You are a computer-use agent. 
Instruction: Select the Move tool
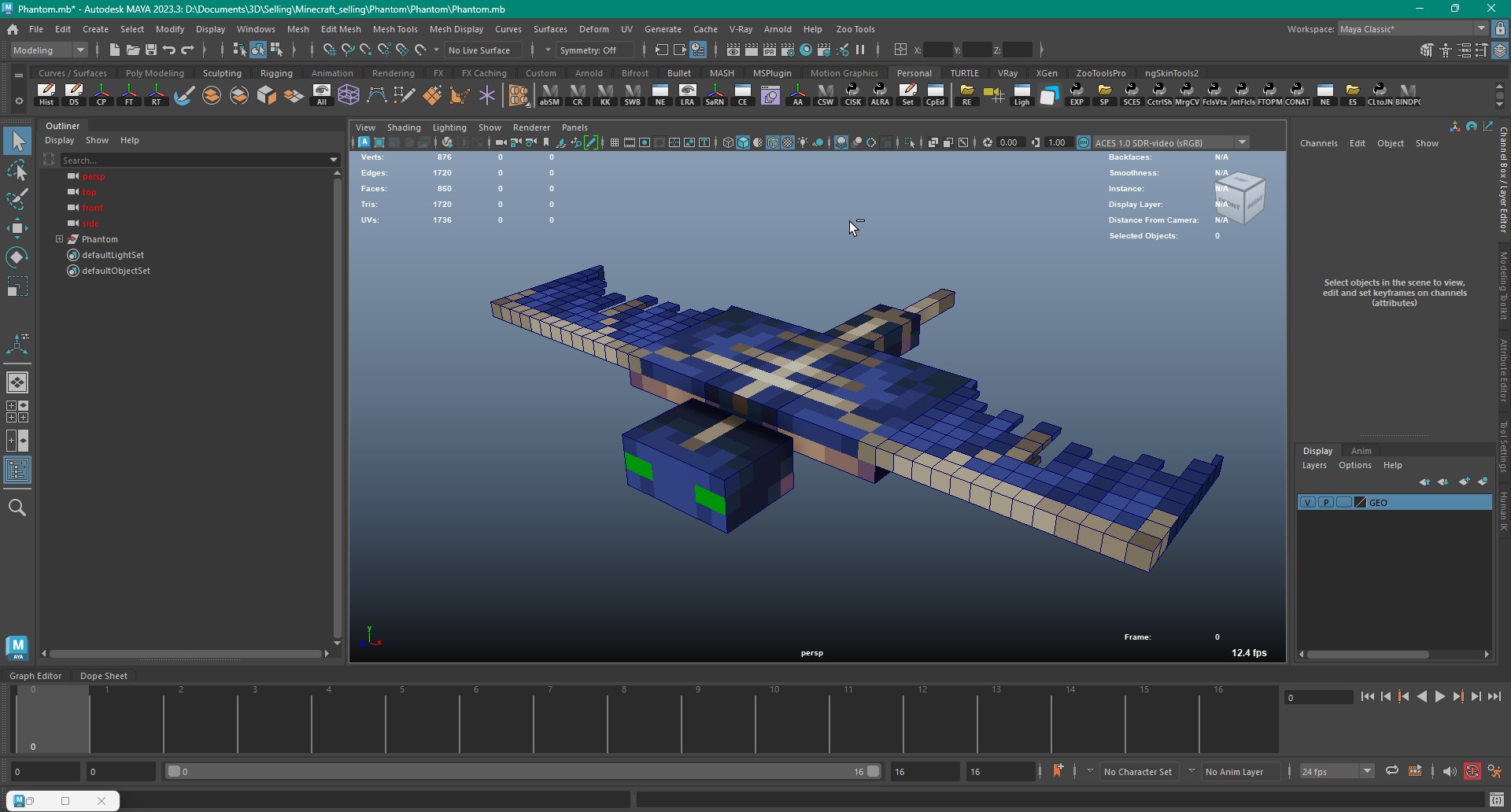[x=17, y=228]
